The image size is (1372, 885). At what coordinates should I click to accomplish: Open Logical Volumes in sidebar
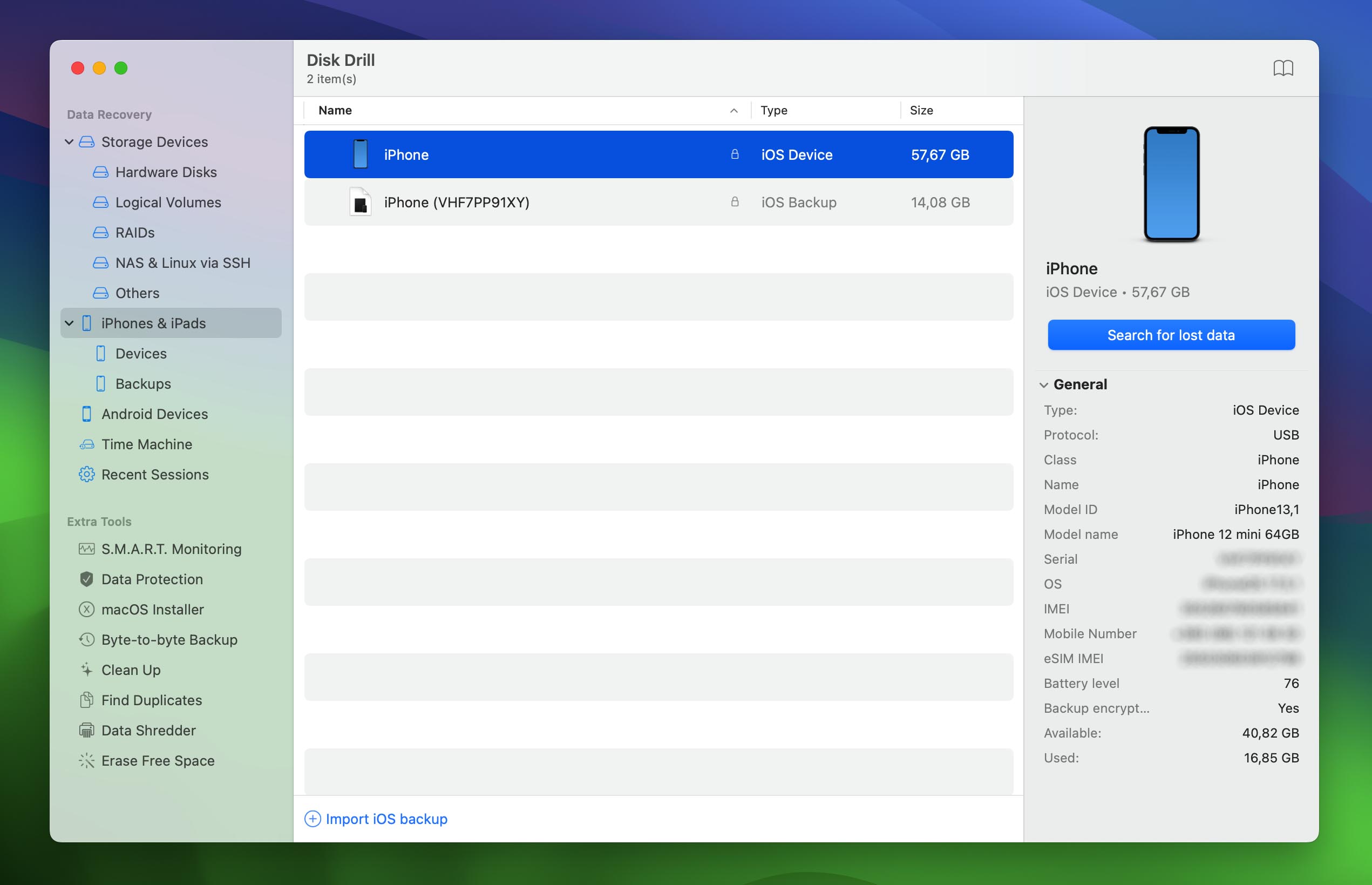click(x=168, y=202)
